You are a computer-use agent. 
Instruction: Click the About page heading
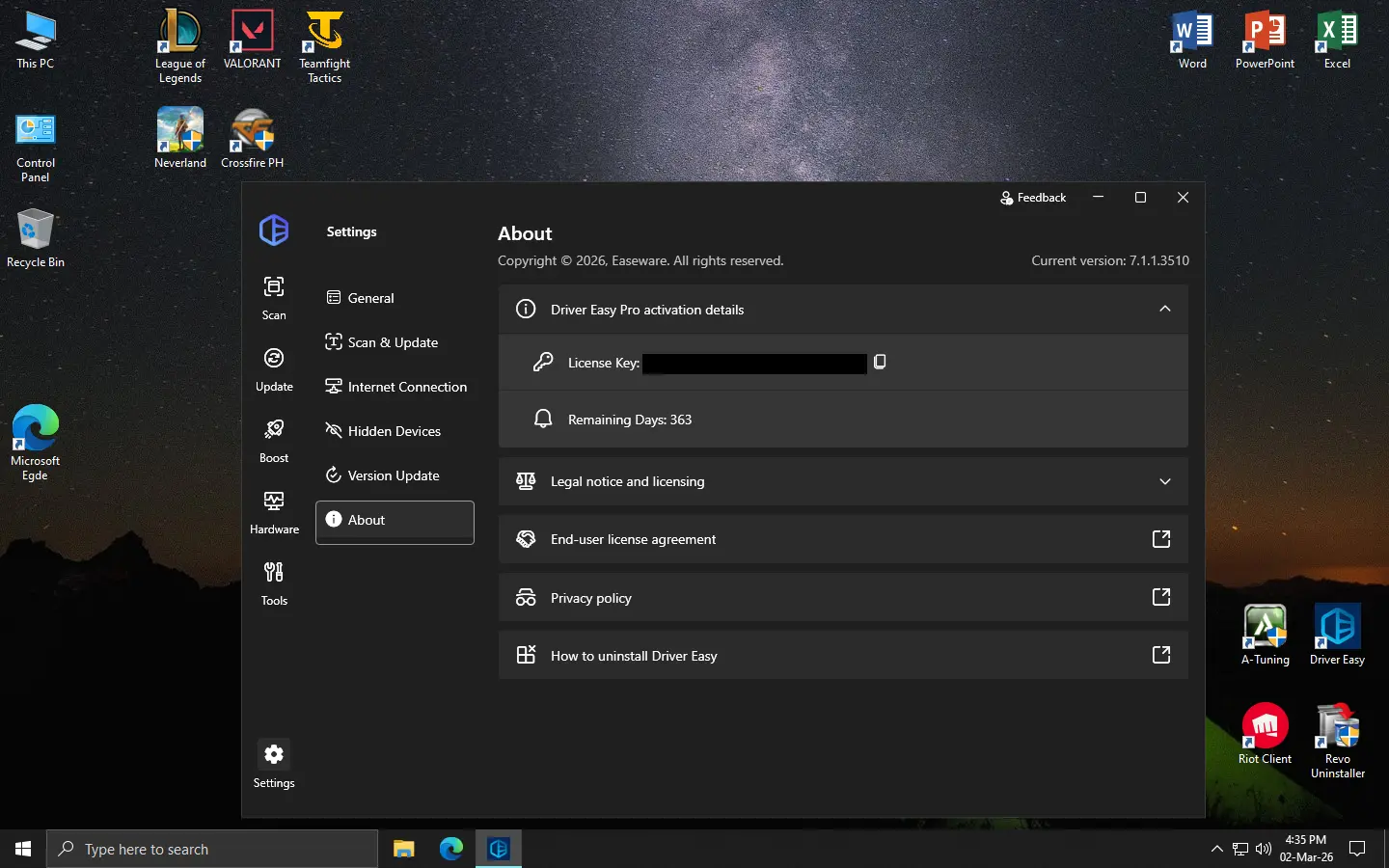(x=525, y=233)
